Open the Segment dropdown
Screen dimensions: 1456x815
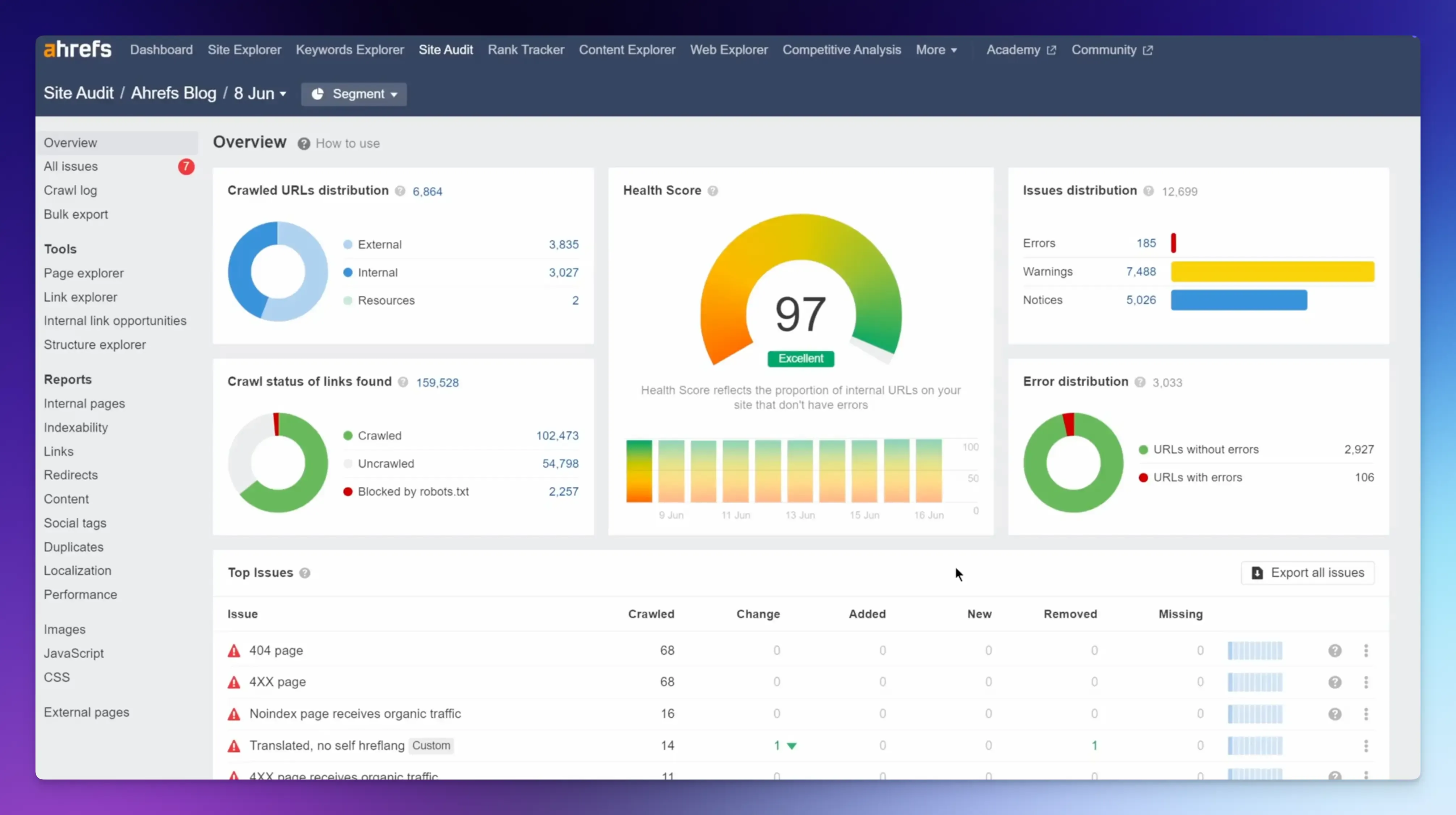coord(354,94)
